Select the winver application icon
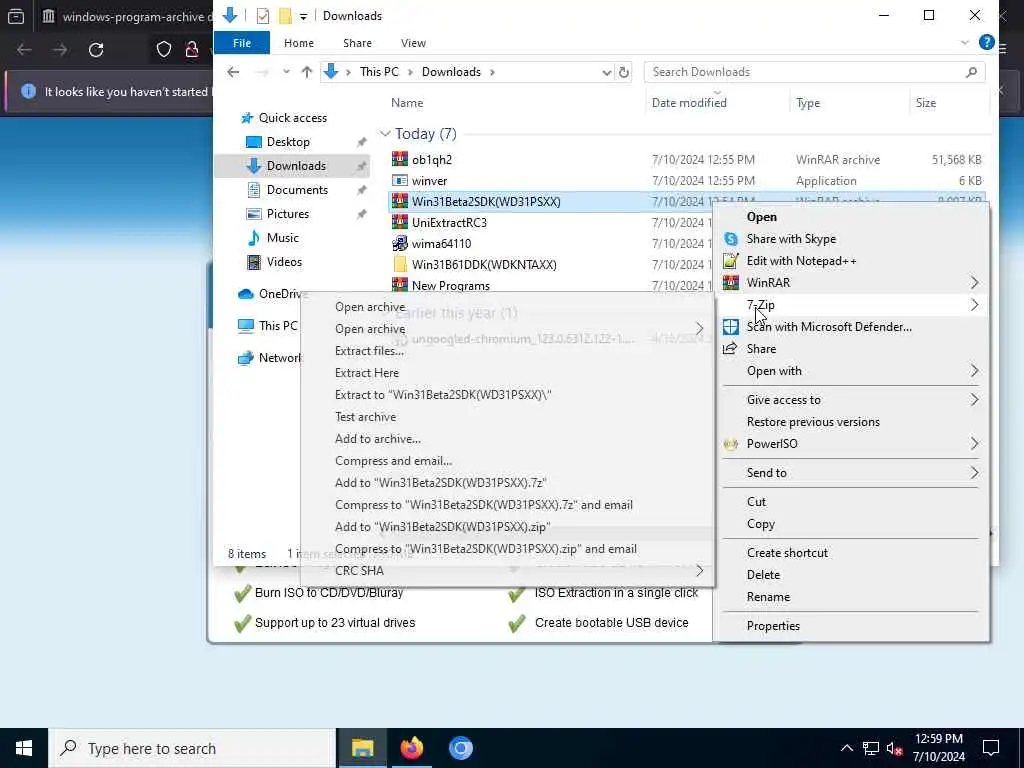The image size is (1024, 768). (x=400, y=180)
